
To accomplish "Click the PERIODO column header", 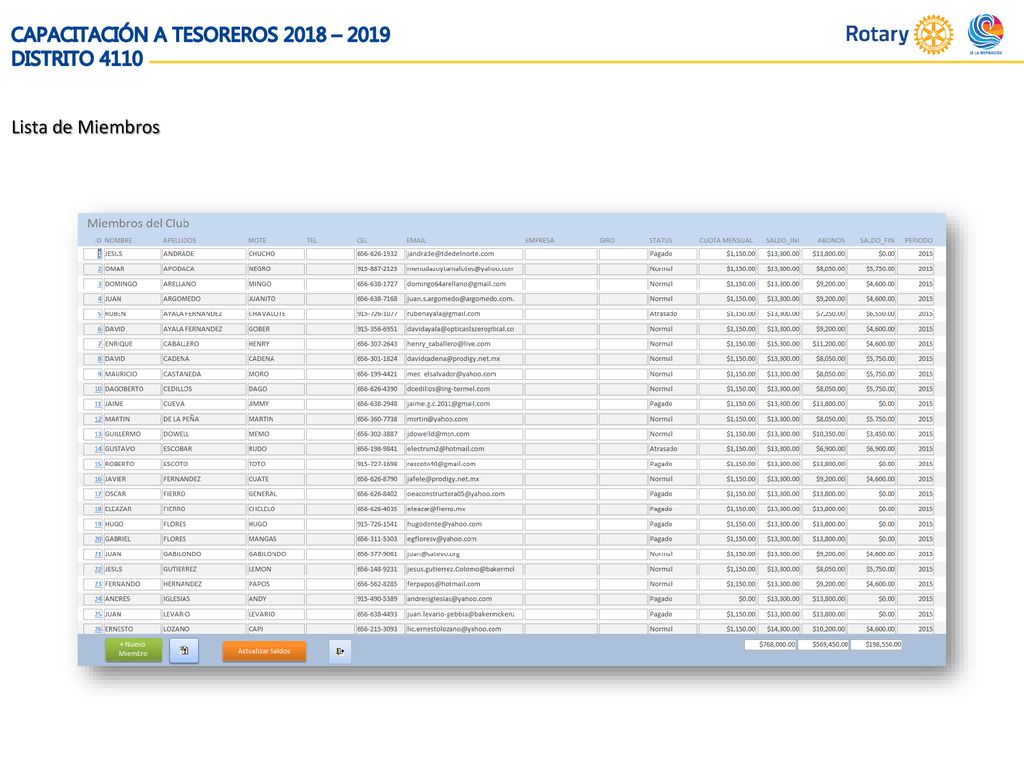I will pyautogui.click(x=918, y=240).
